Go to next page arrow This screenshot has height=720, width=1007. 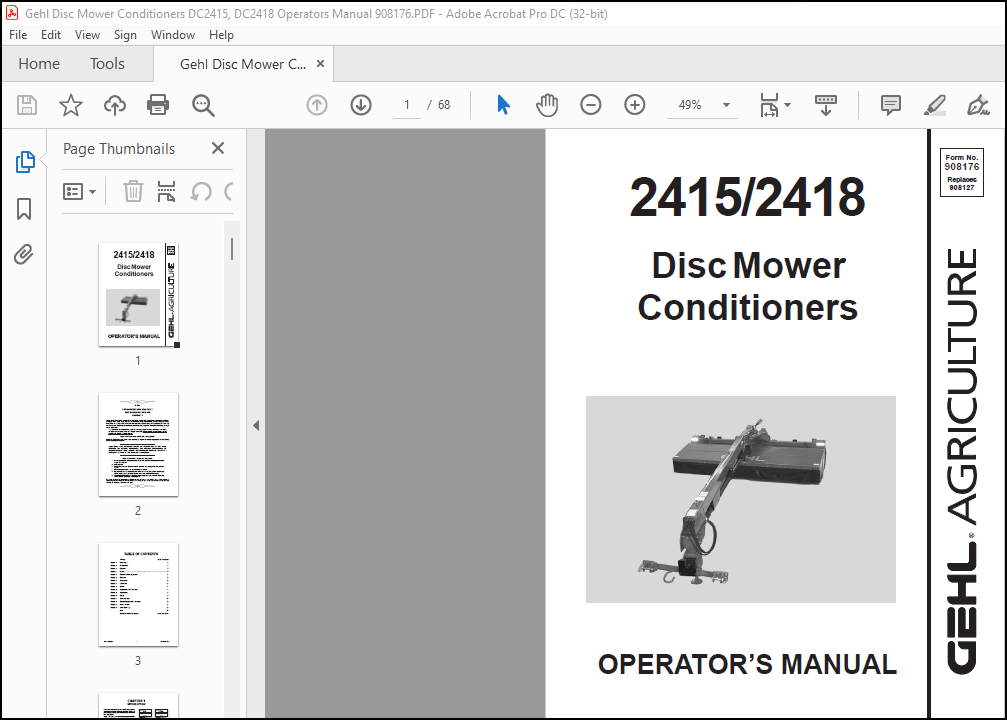361,105
